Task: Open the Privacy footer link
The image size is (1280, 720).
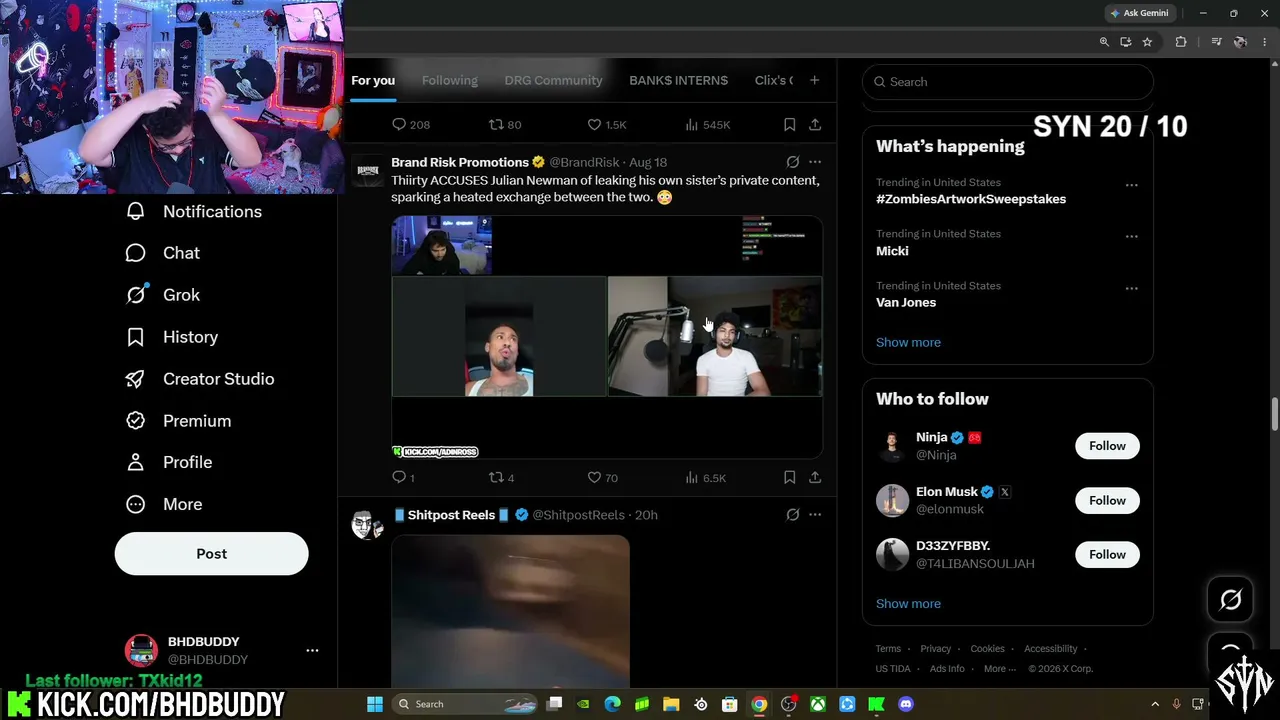Action: click(936, 649)
